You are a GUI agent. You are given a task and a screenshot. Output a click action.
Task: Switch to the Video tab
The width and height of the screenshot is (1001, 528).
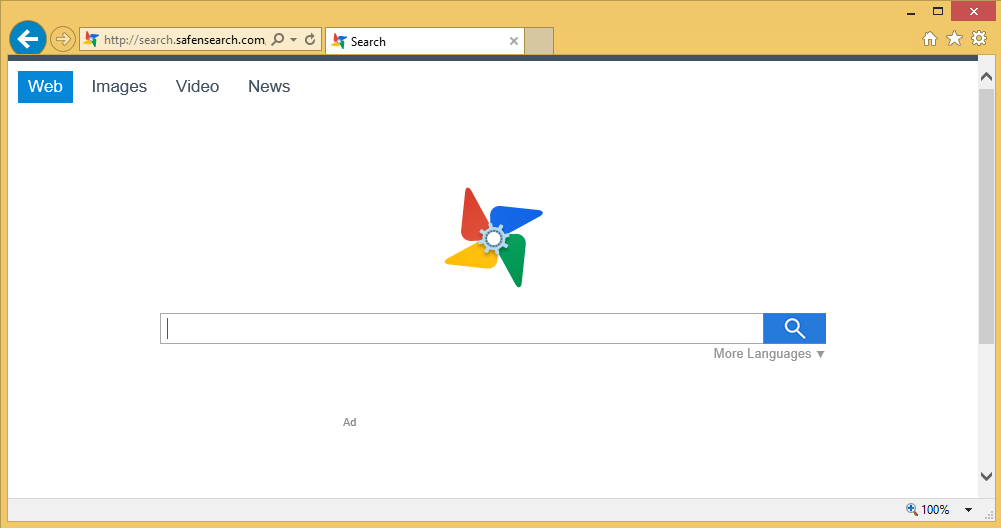pyautogui.click(x=197, y=87)
